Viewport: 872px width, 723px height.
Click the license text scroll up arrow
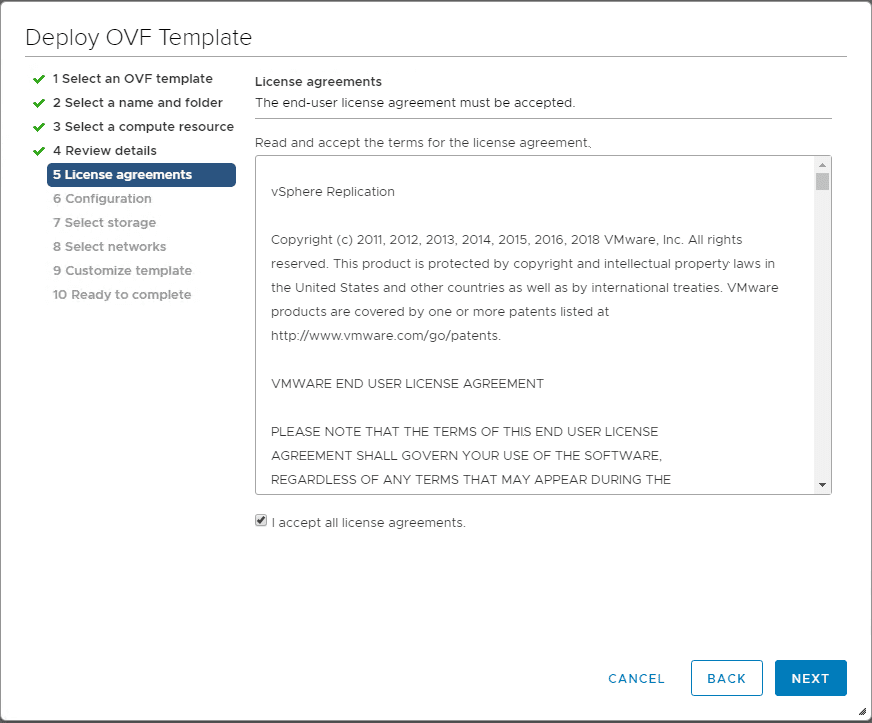(822, 165)
